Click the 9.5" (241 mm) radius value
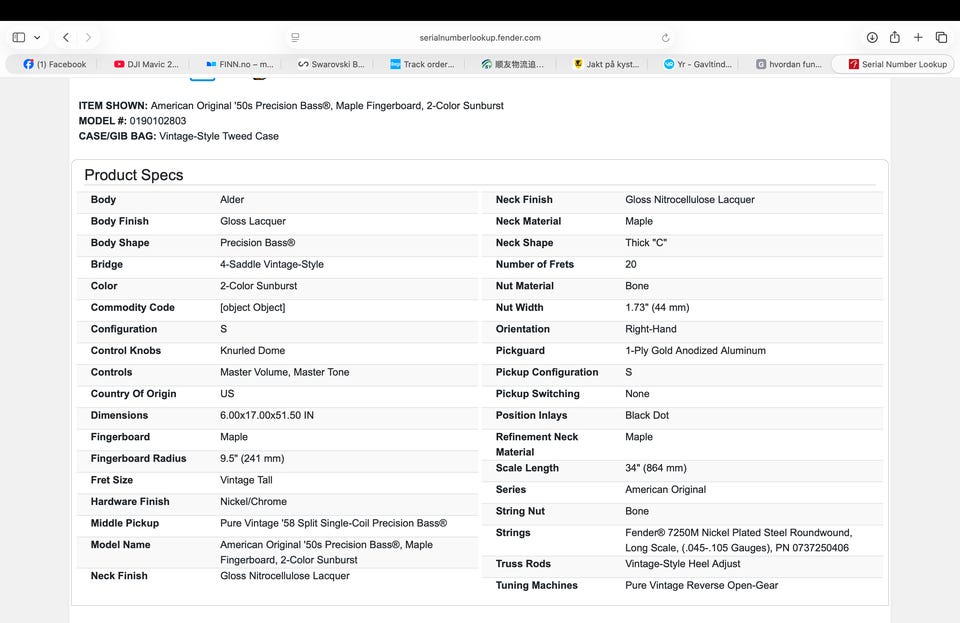The height and width of the screenshot is (623, 960). pyautogui.click(x=252, y=458)
